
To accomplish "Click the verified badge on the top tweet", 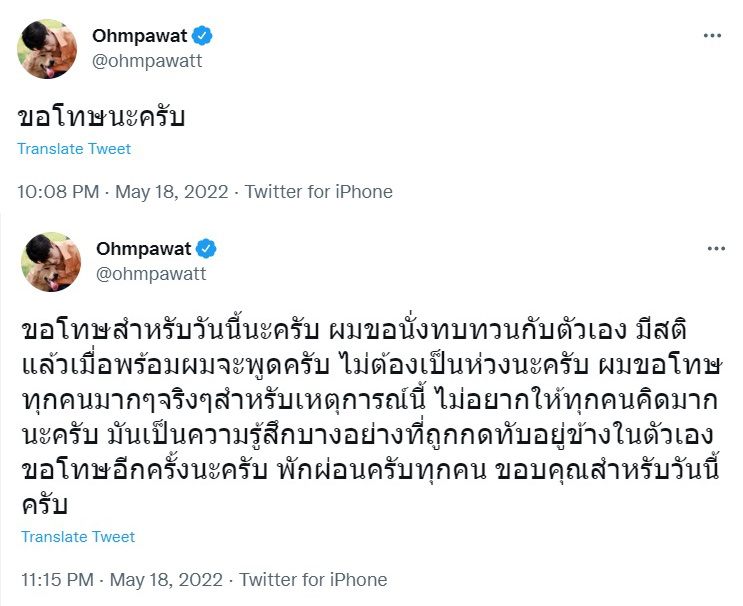I will coord(203,36).
